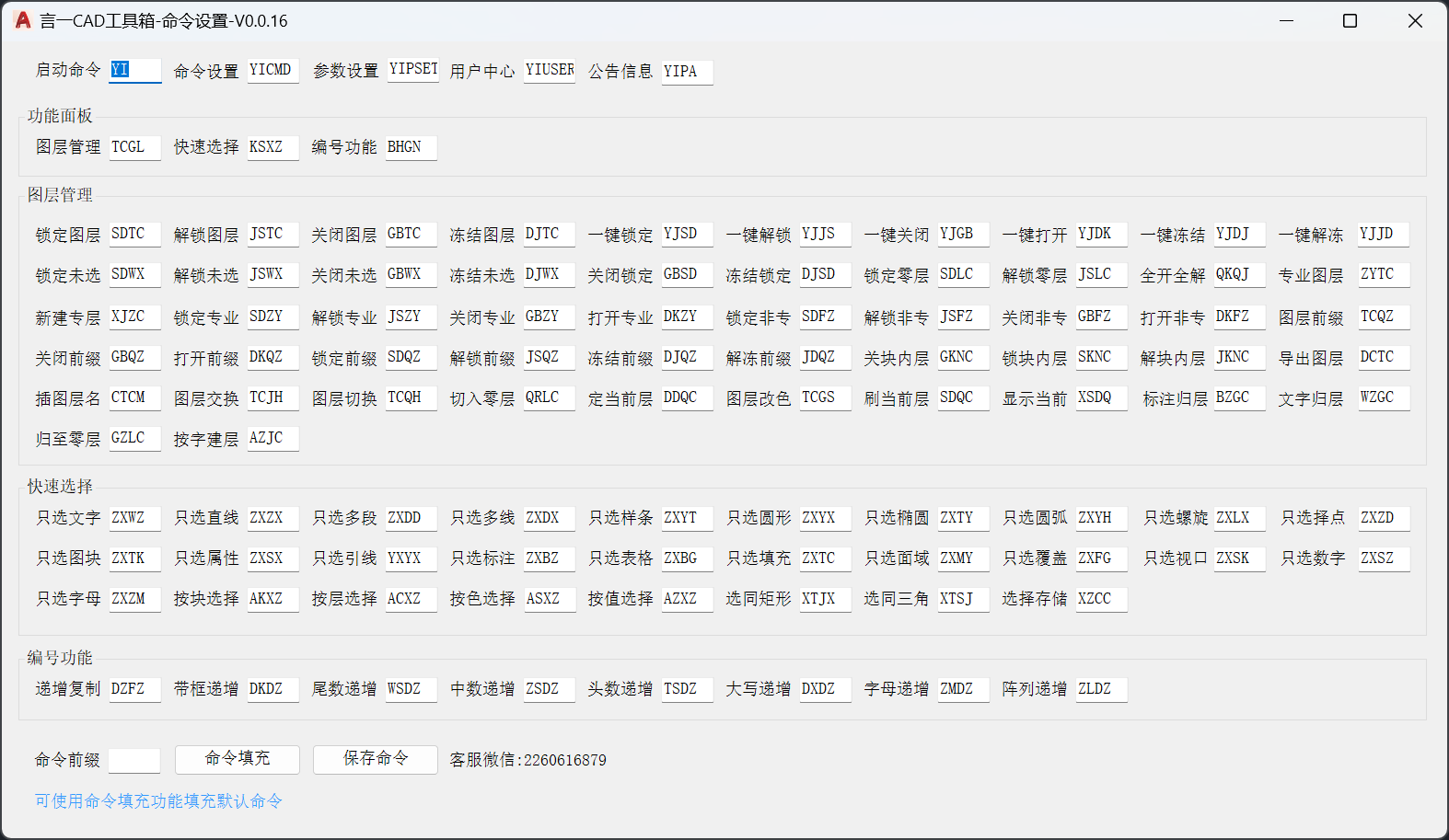
Task: Focus the 递增复制 field containing DZFZ
Action: pos(134,689)
